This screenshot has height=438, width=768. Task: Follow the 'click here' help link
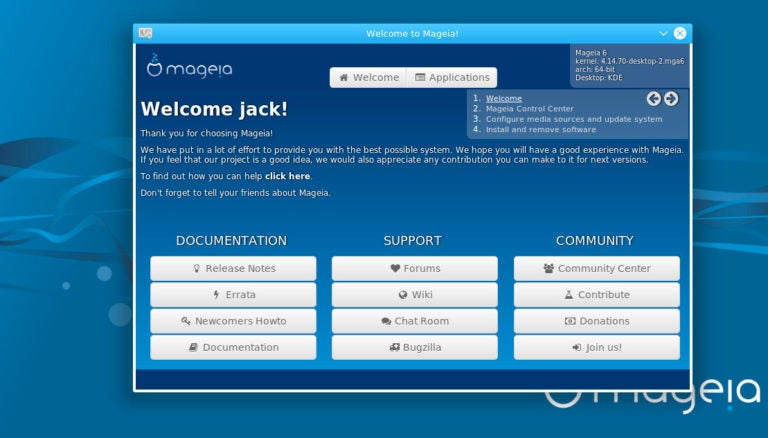(288, 176)
